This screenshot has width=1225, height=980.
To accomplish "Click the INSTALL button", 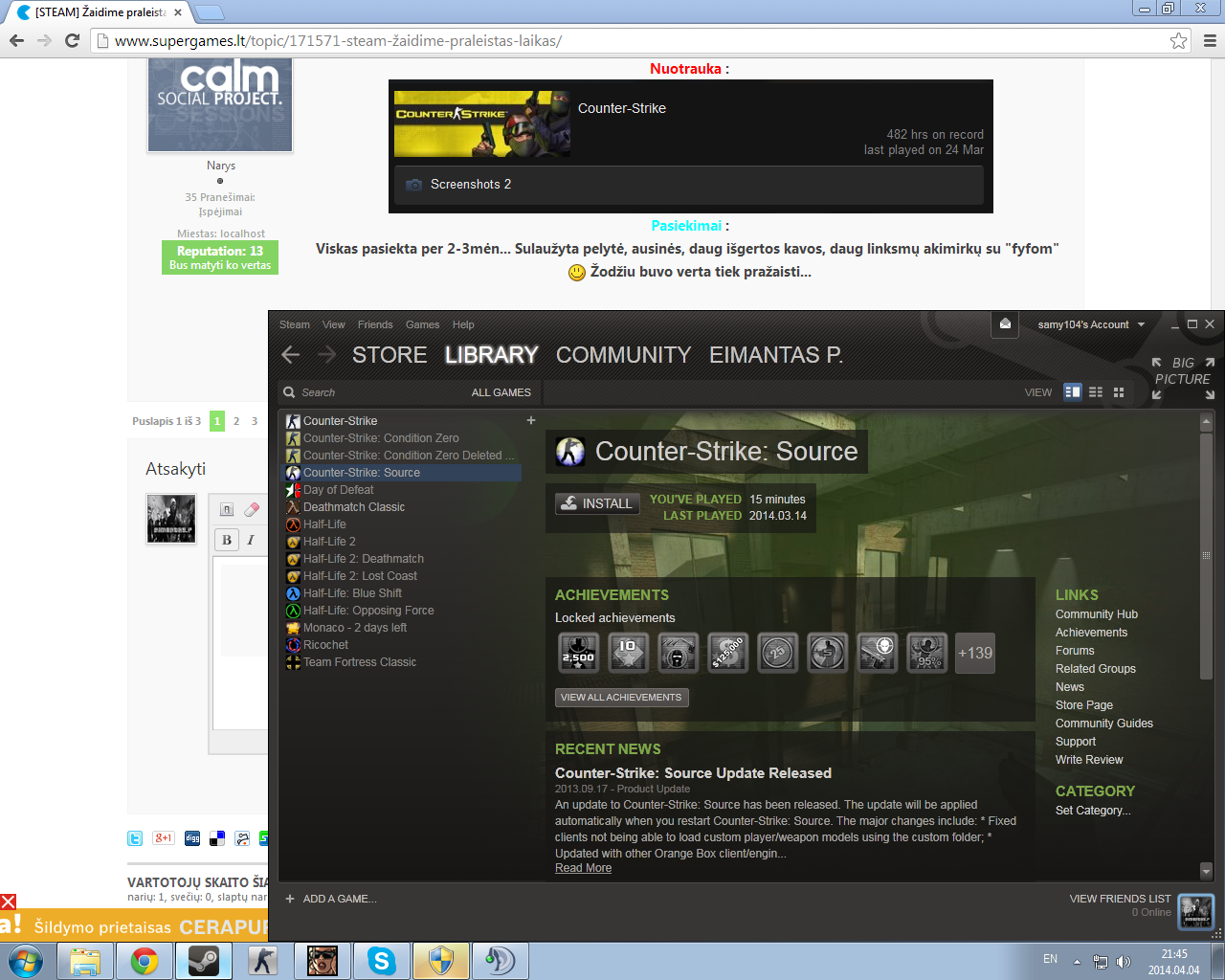I will click(597, 503).
